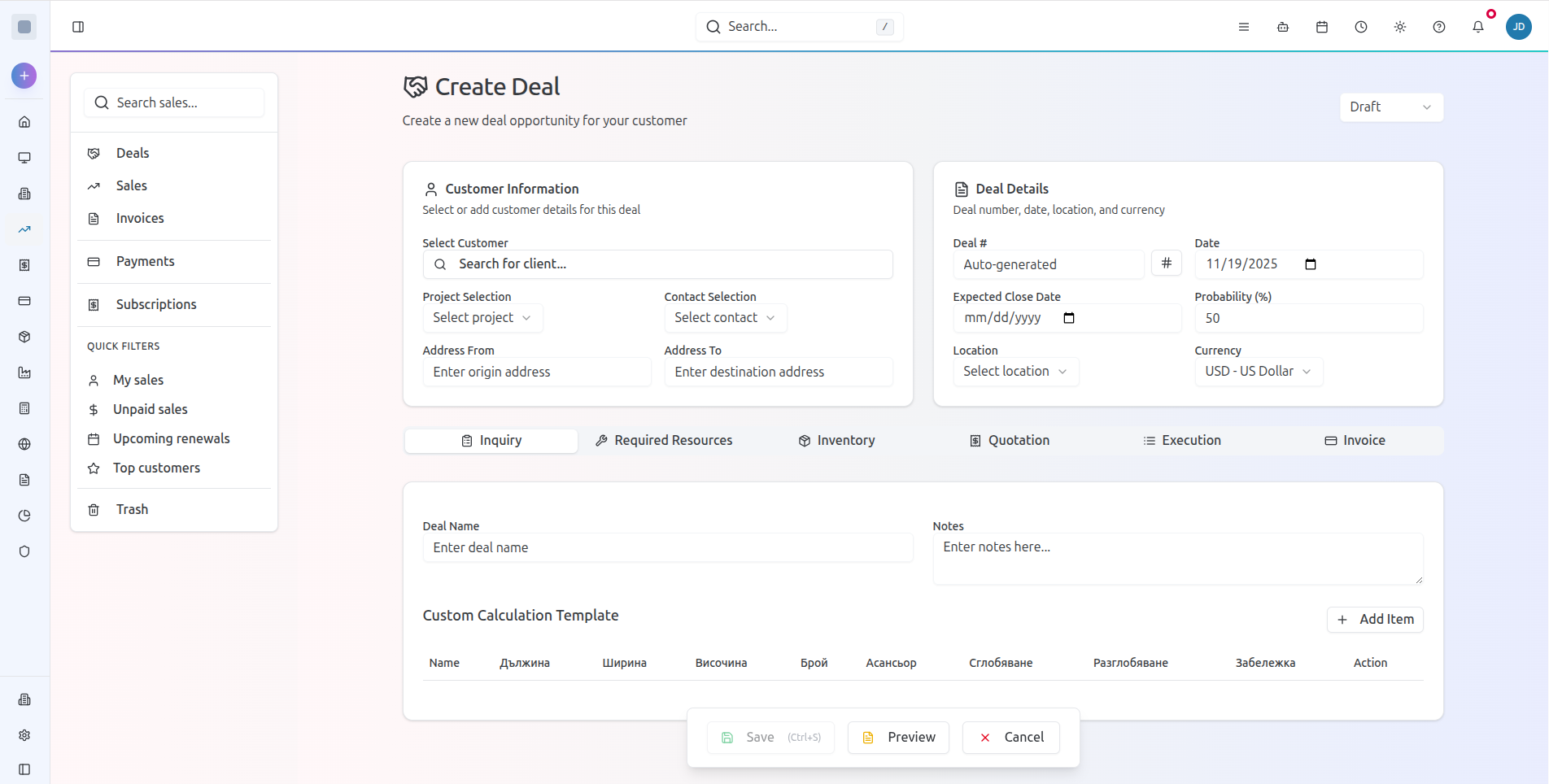Screen dimensions: 1549x784
Task: Select the package inventory icon in sidebar
Action: pos(24,337)
